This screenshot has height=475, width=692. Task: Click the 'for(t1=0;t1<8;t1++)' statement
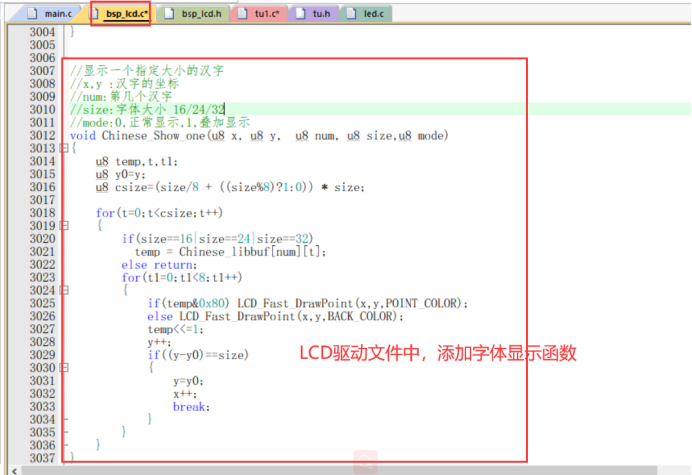tap(182, 278)
